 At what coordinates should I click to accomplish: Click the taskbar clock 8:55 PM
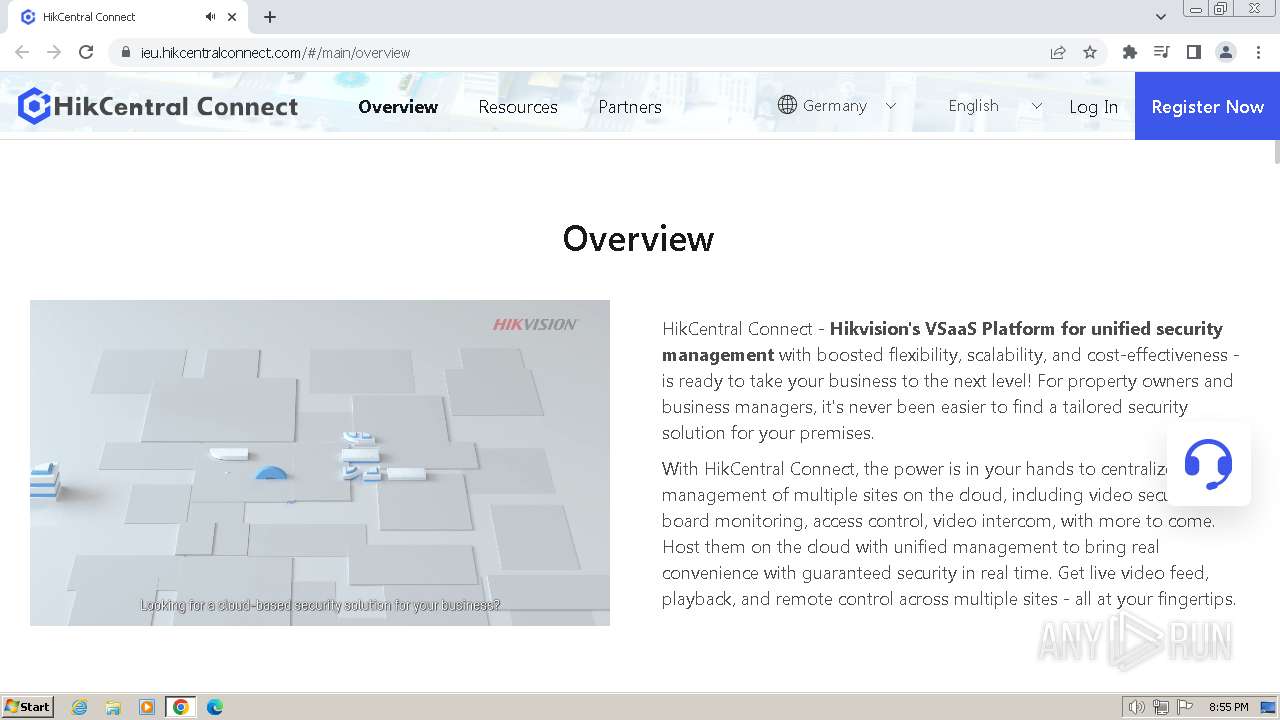pyautogui.click(x=1228, y=707)
